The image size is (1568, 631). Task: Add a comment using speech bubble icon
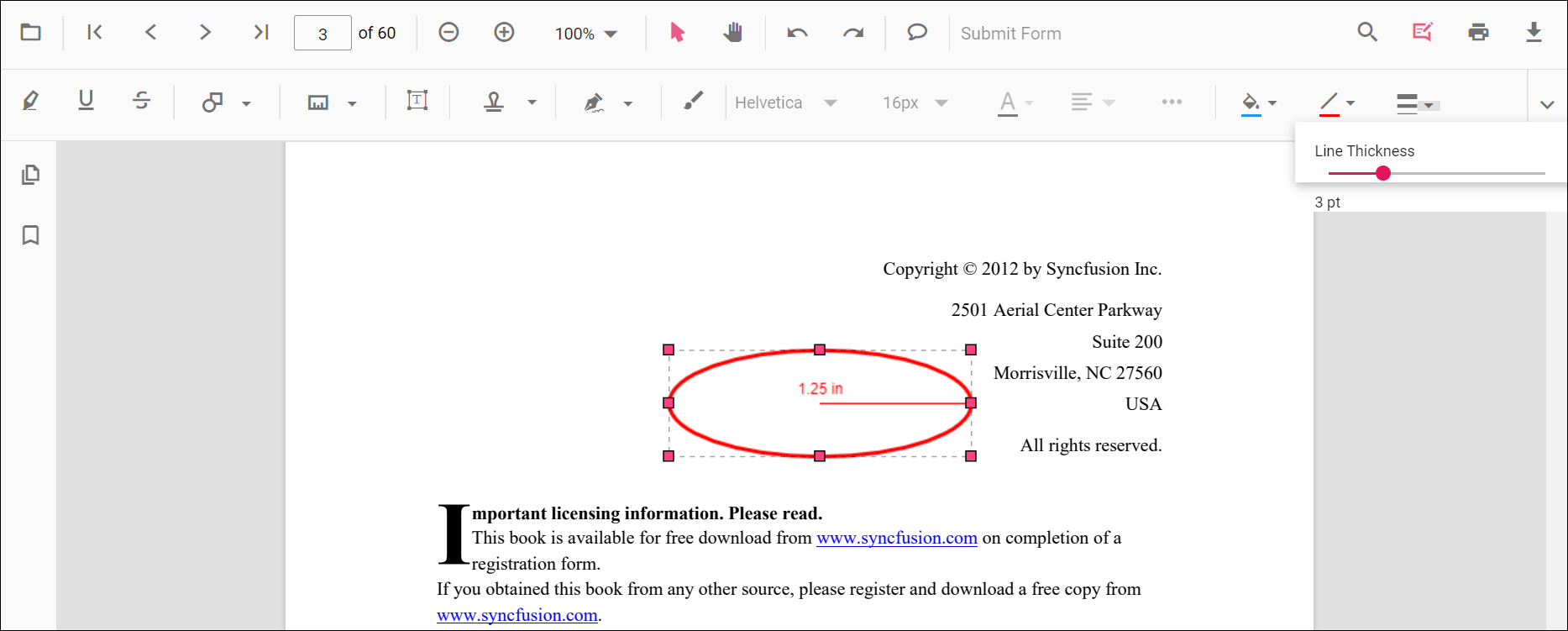(x=917, y=33)
